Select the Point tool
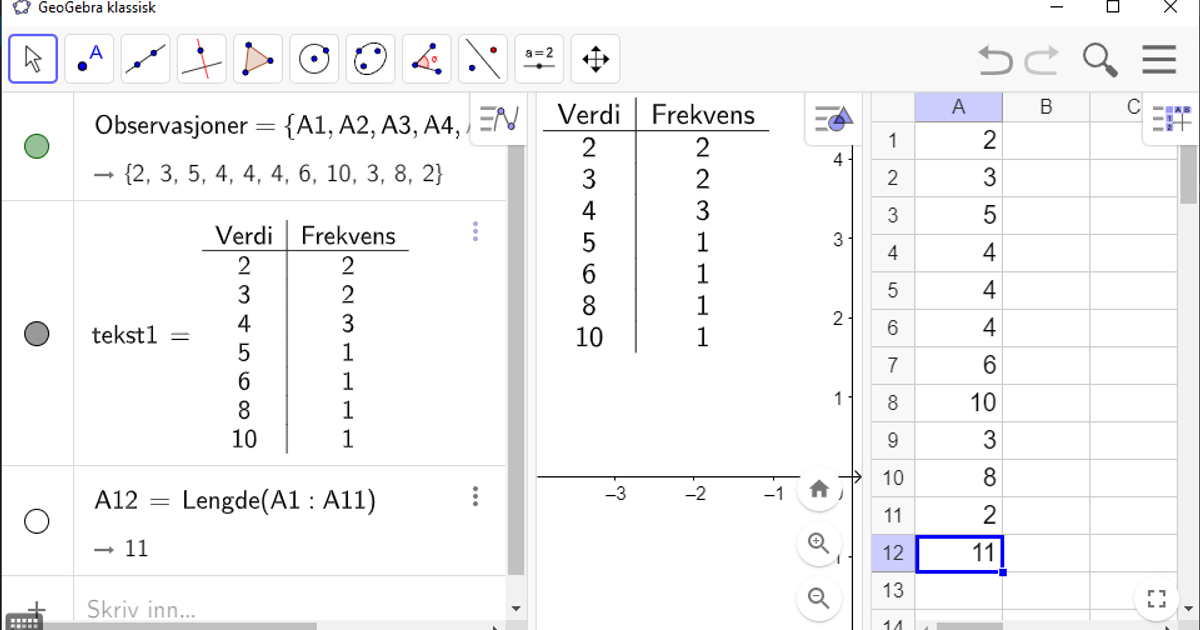 pos(89,58)
